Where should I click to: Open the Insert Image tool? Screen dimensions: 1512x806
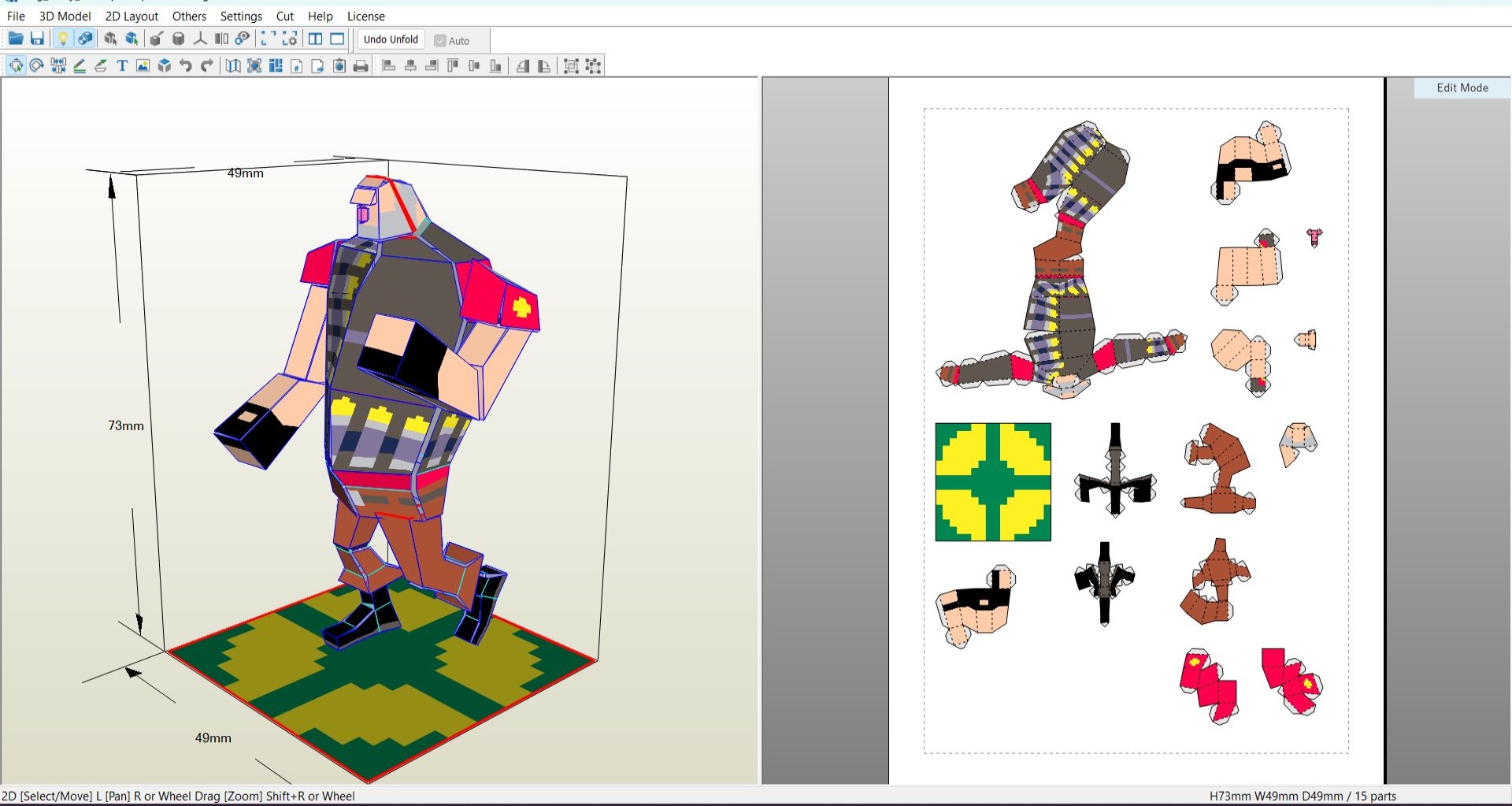click(x=143, y=66)
